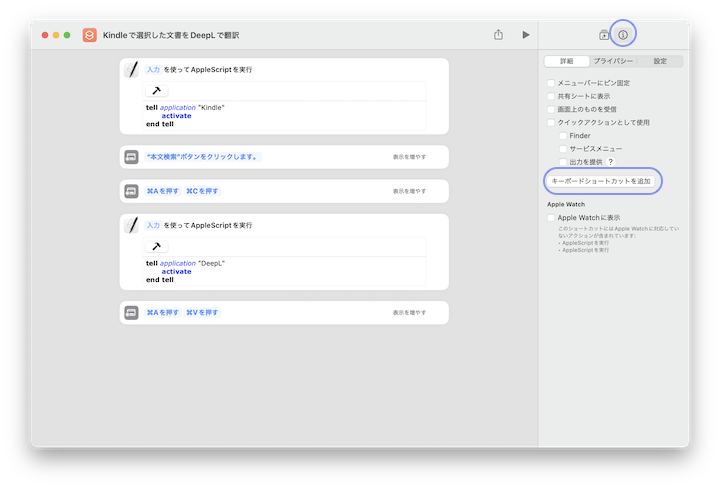Click the DeepL AppleScript action icon
The height and width of the screenshot is (488, 720).
click(132, 225)
